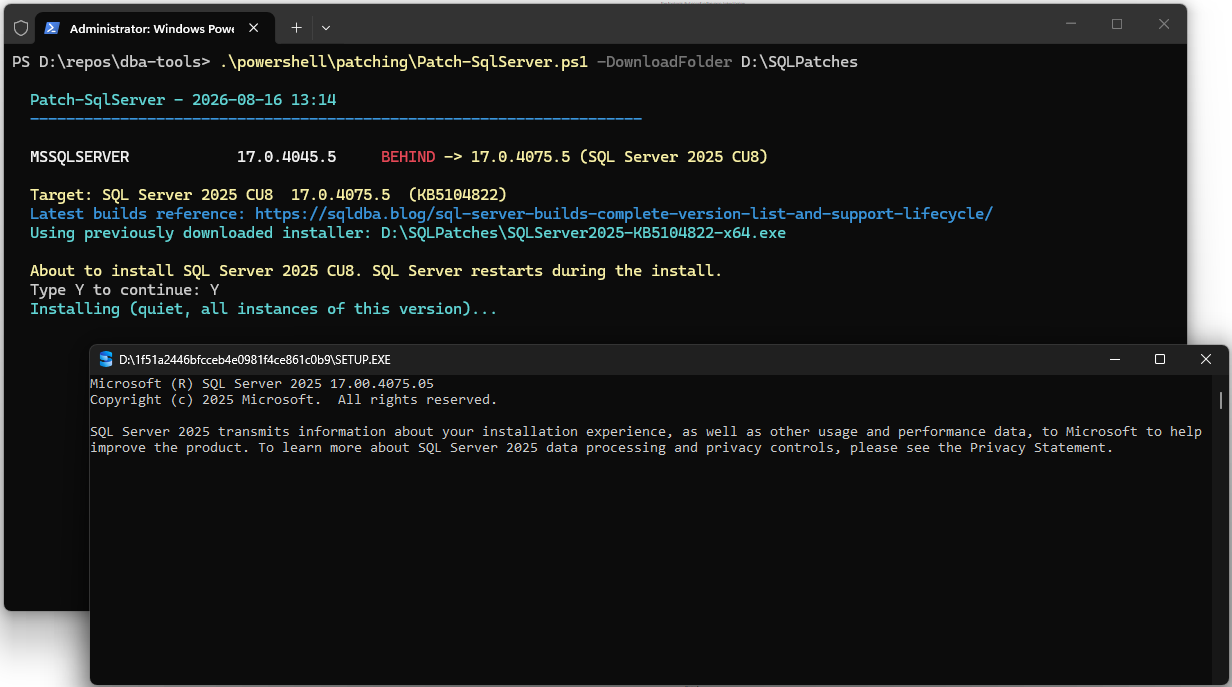This screenshot has height=687, width=1232.
Task: Click the About to install warning line
Action: (x=376, y=271)
